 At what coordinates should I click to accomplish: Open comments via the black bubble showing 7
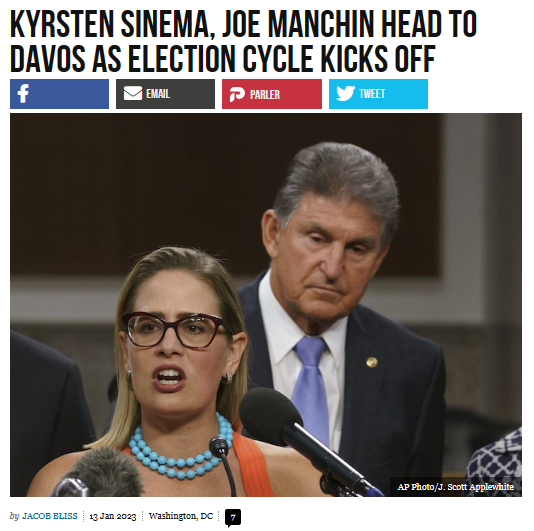tap(233, 518)
